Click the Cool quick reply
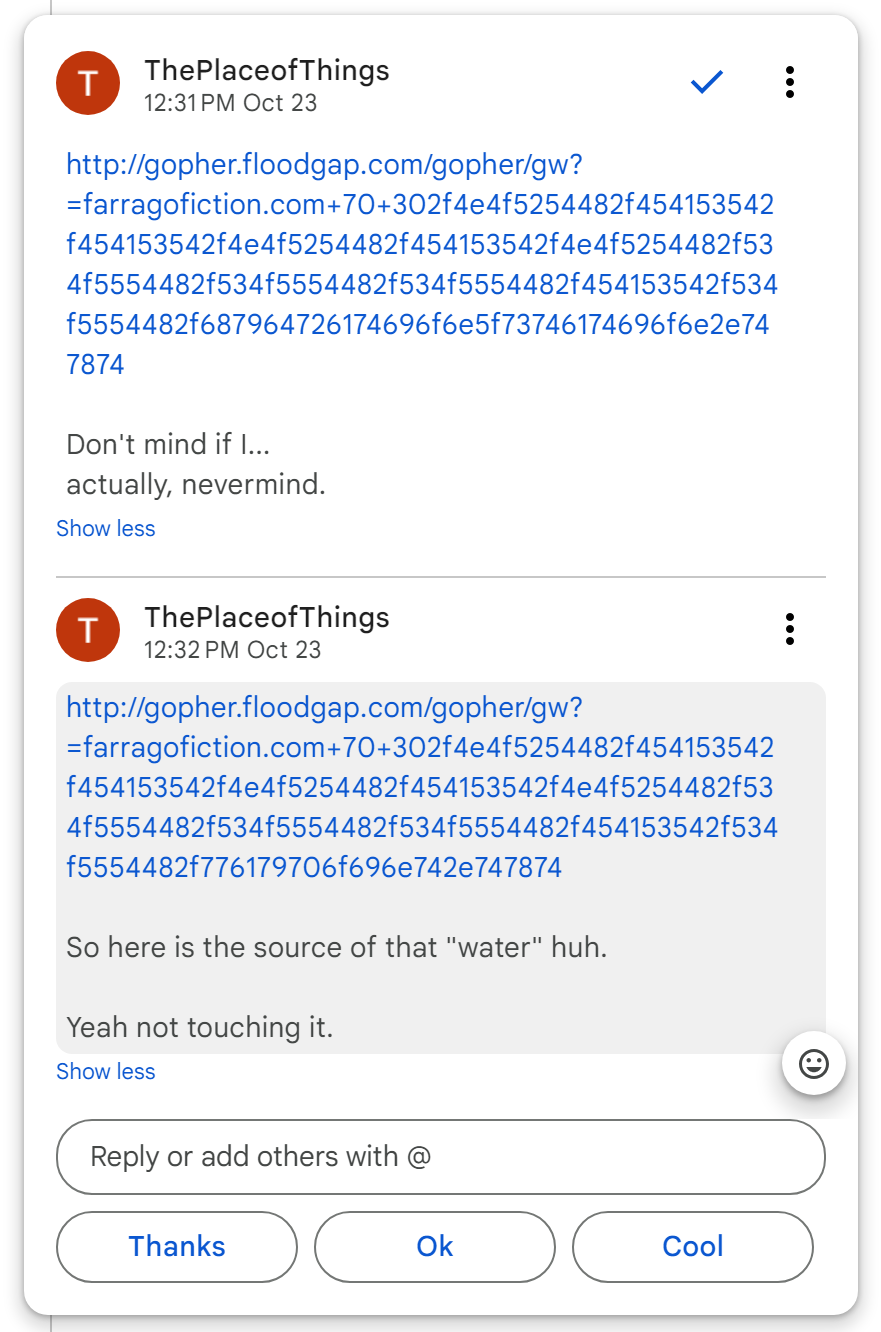The width and height of the screenshot is (881, 1332). pyautogui.click(x=693, y=1247)
